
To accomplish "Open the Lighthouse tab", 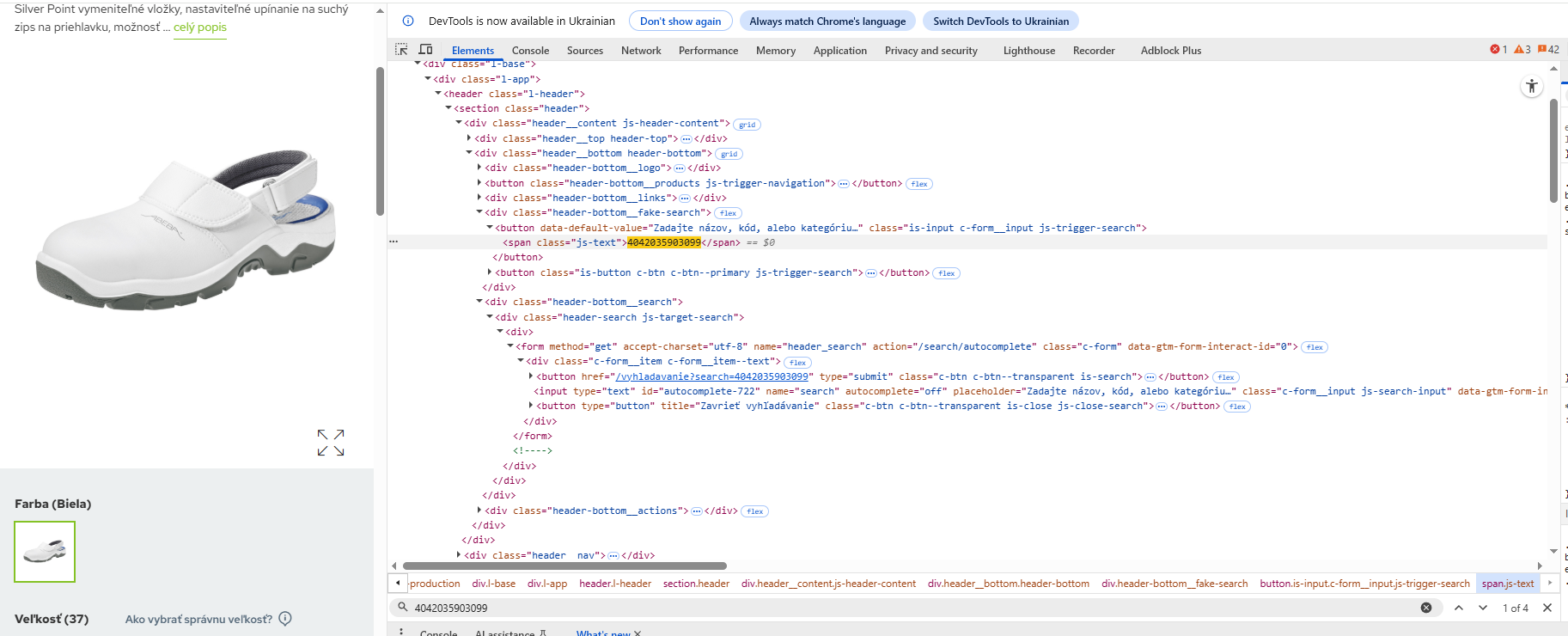I will pos(1029,51).
